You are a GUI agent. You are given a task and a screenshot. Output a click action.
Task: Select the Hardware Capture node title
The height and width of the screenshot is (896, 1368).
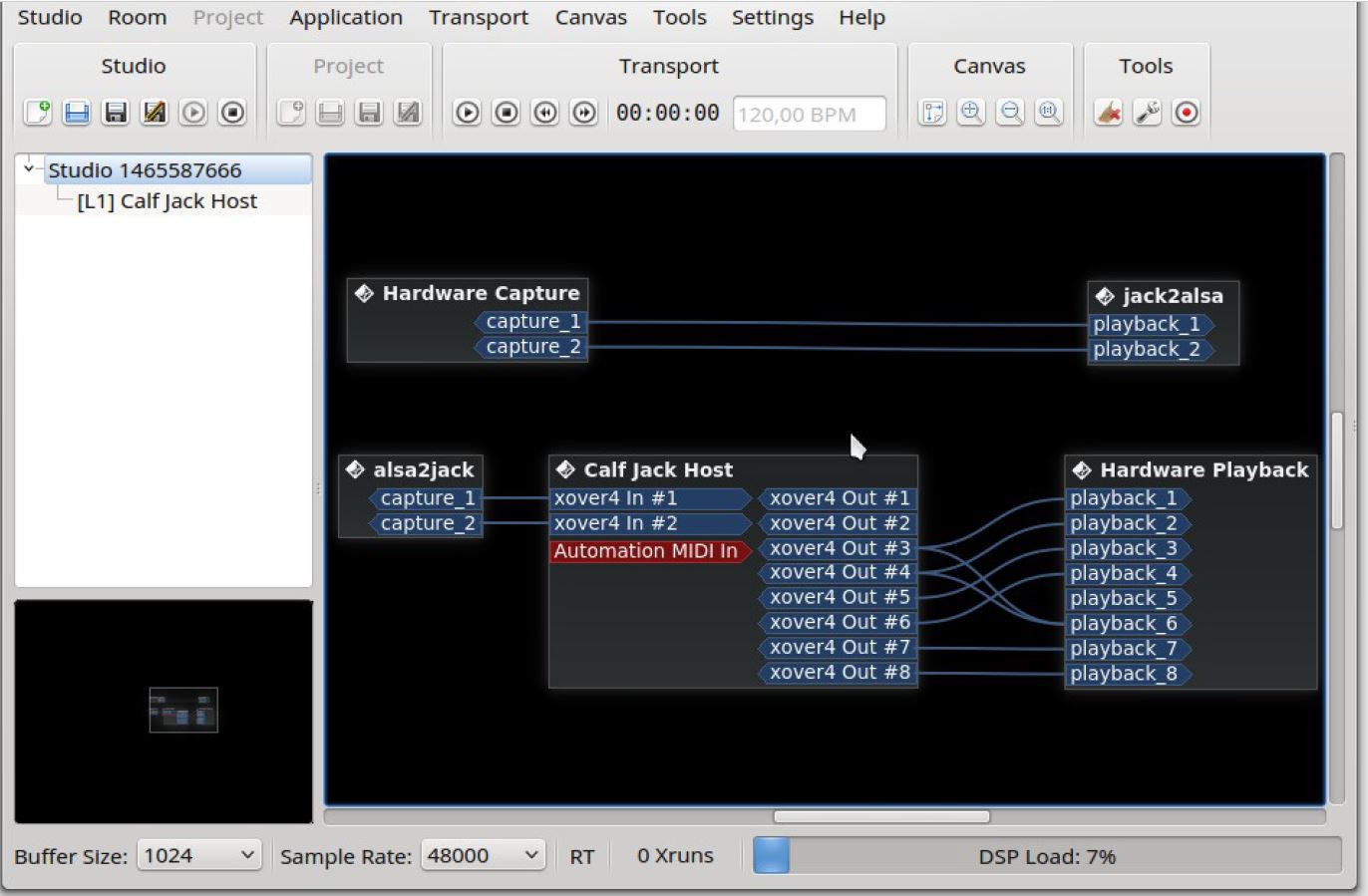pyautogui.click(x=481, y=293)
